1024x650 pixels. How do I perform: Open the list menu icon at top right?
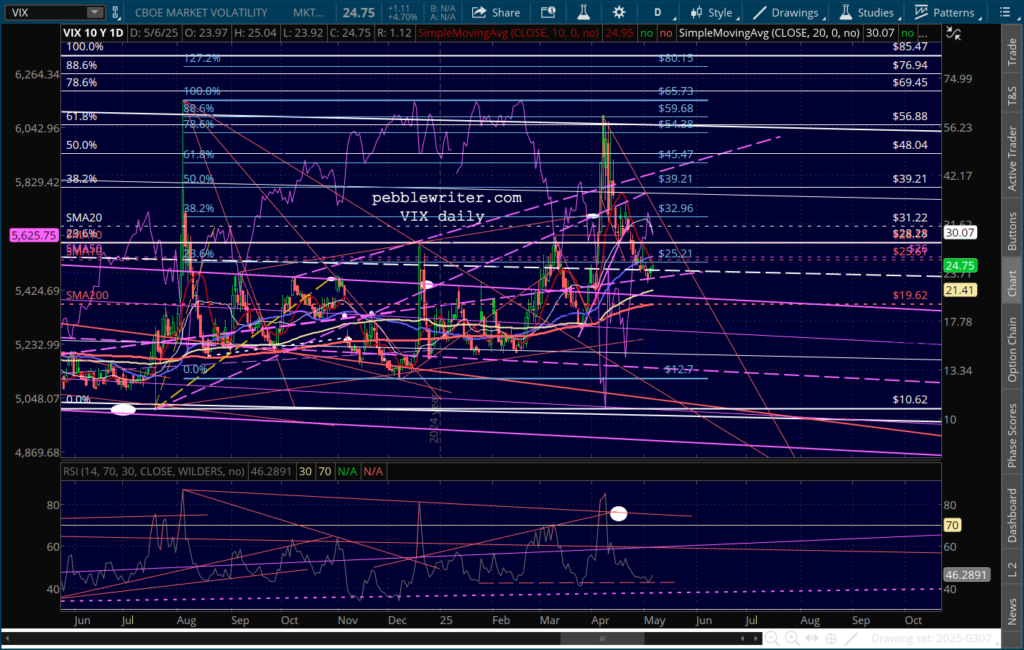pyautogui.click(x=1000, y=13)
